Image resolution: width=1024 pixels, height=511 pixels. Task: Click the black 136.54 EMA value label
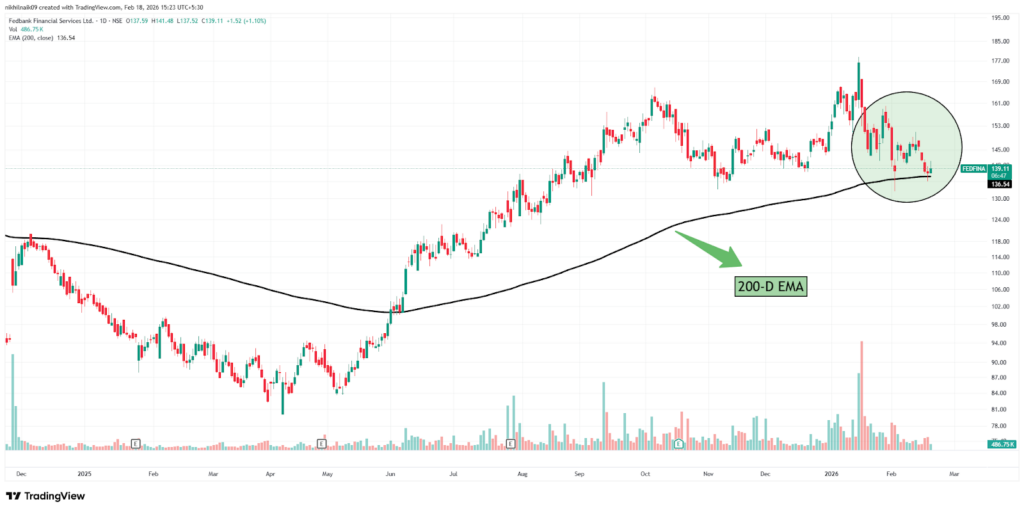point(1001,184)
